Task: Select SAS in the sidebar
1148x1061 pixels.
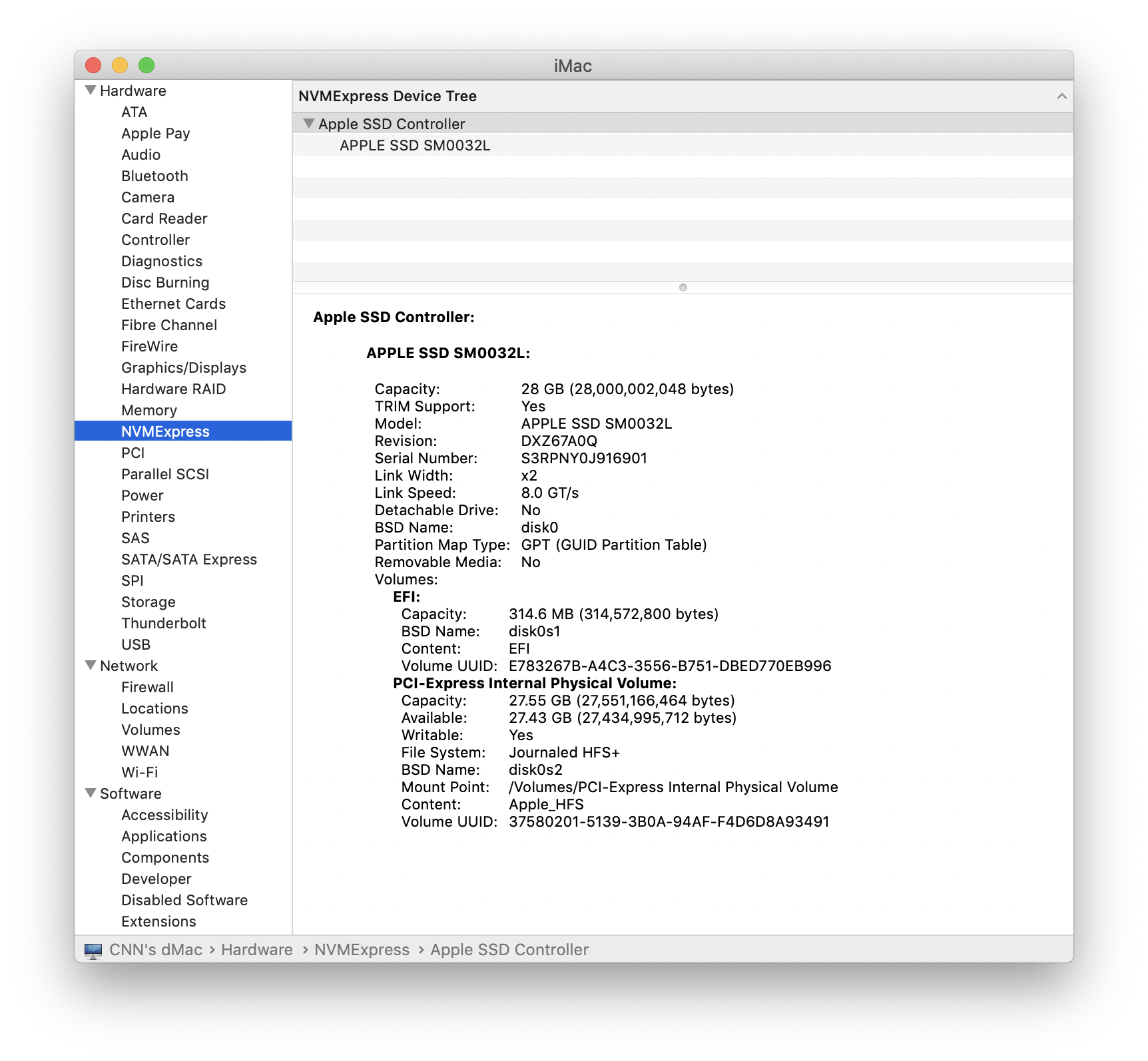Action: point(135,538)
